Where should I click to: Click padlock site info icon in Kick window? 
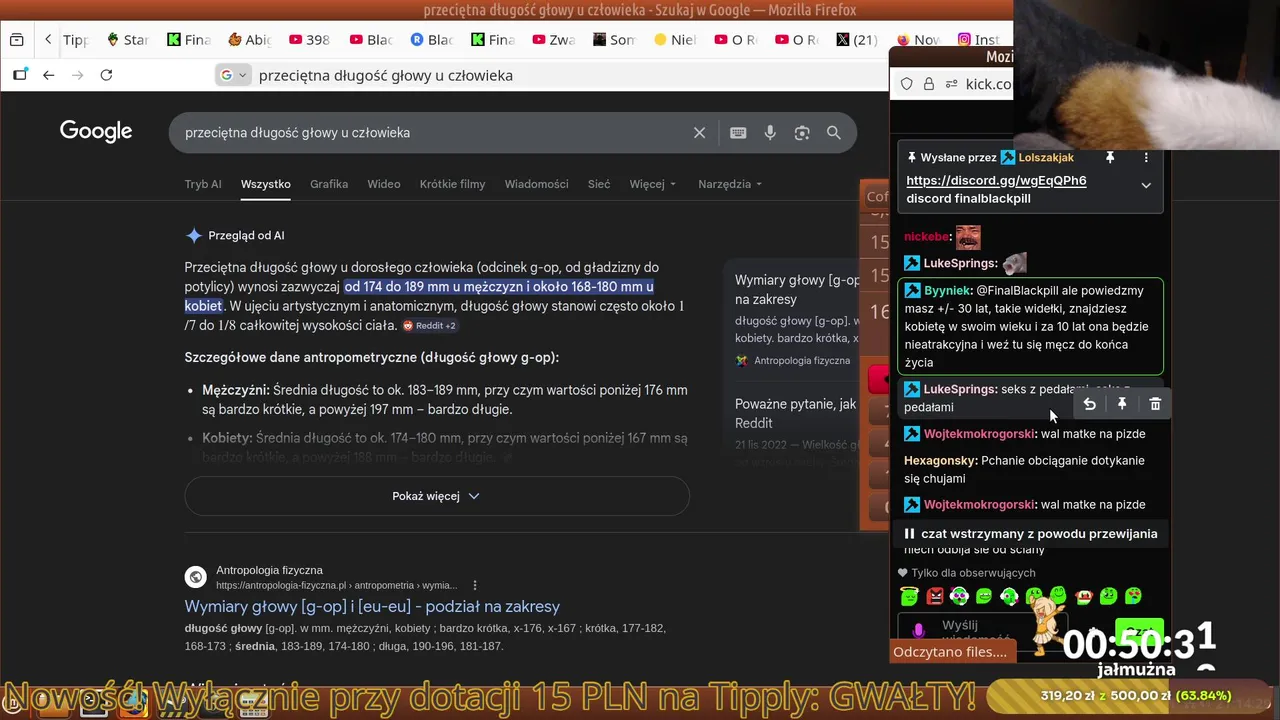tap(928, 84)
